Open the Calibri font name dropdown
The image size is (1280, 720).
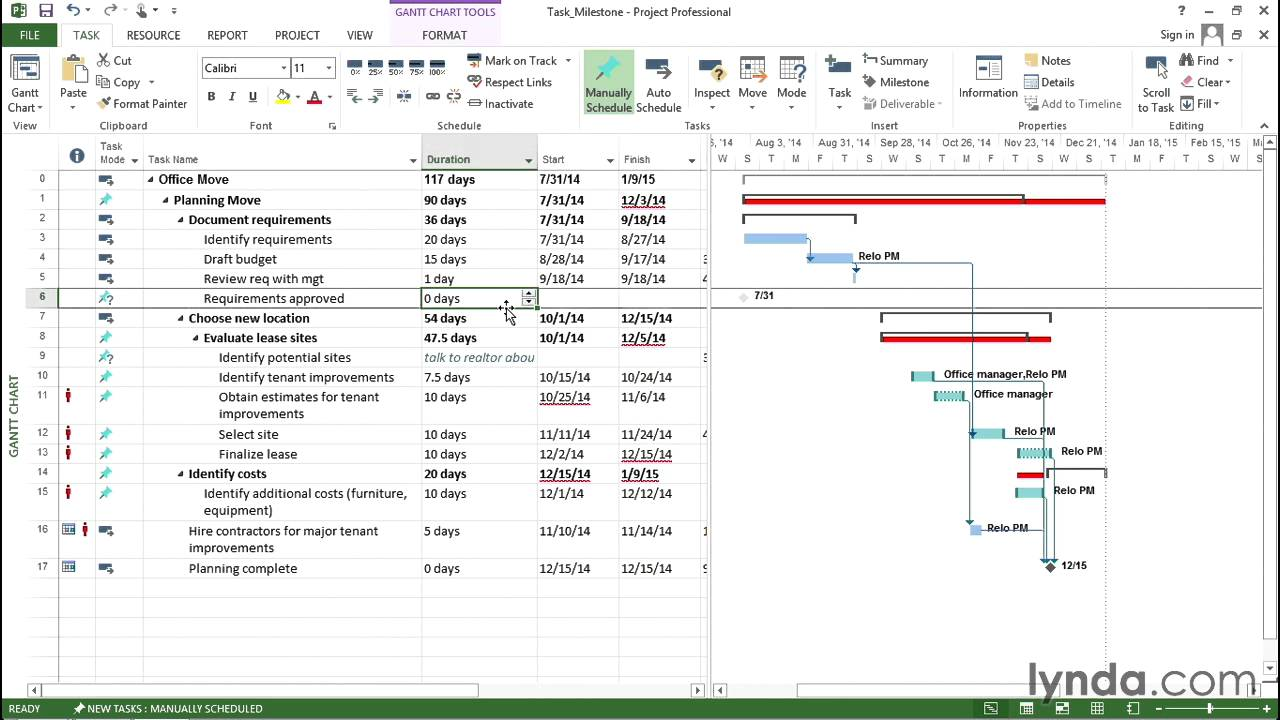point(282,68)
